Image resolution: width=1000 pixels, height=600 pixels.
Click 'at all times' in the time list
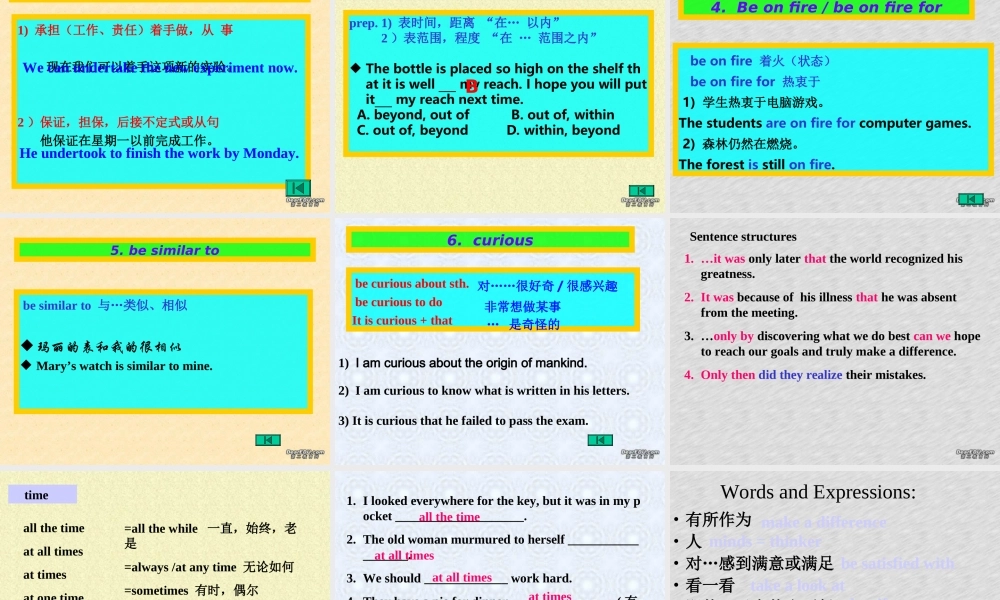(x=53, y=552)
